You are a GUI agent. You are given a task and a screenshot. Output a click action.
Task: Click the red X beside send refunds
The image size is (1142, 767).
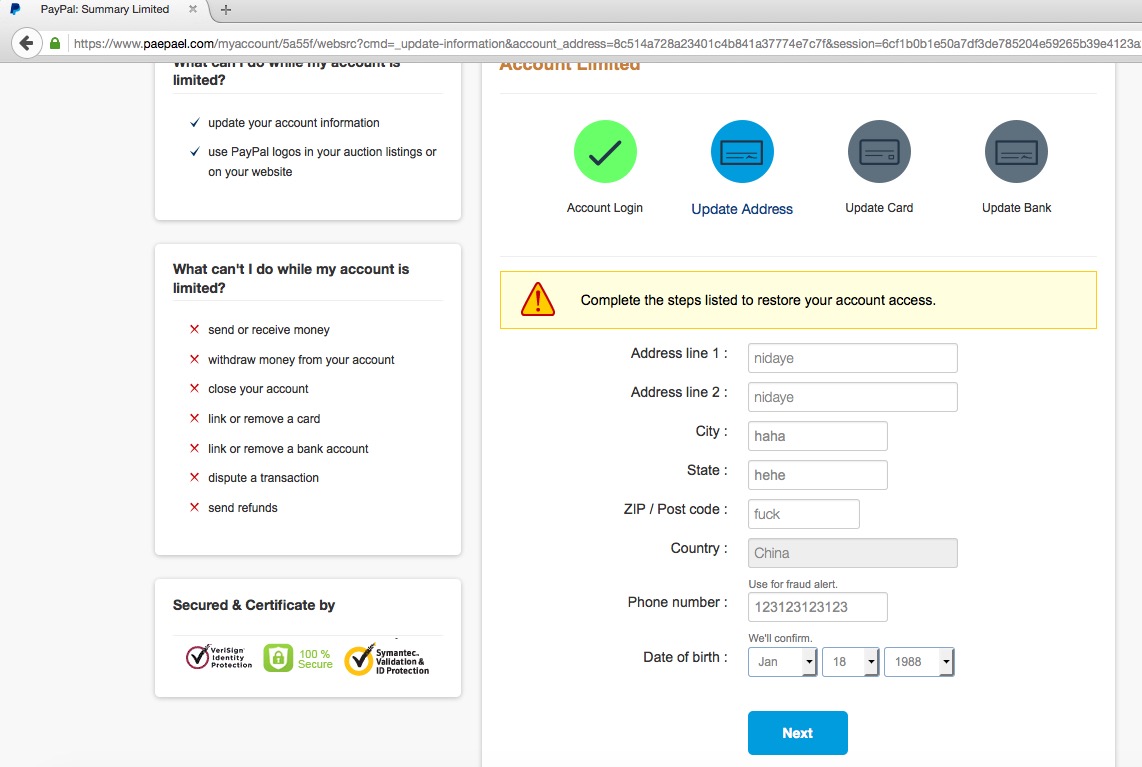pyautogui.click(x=194, y=507)
